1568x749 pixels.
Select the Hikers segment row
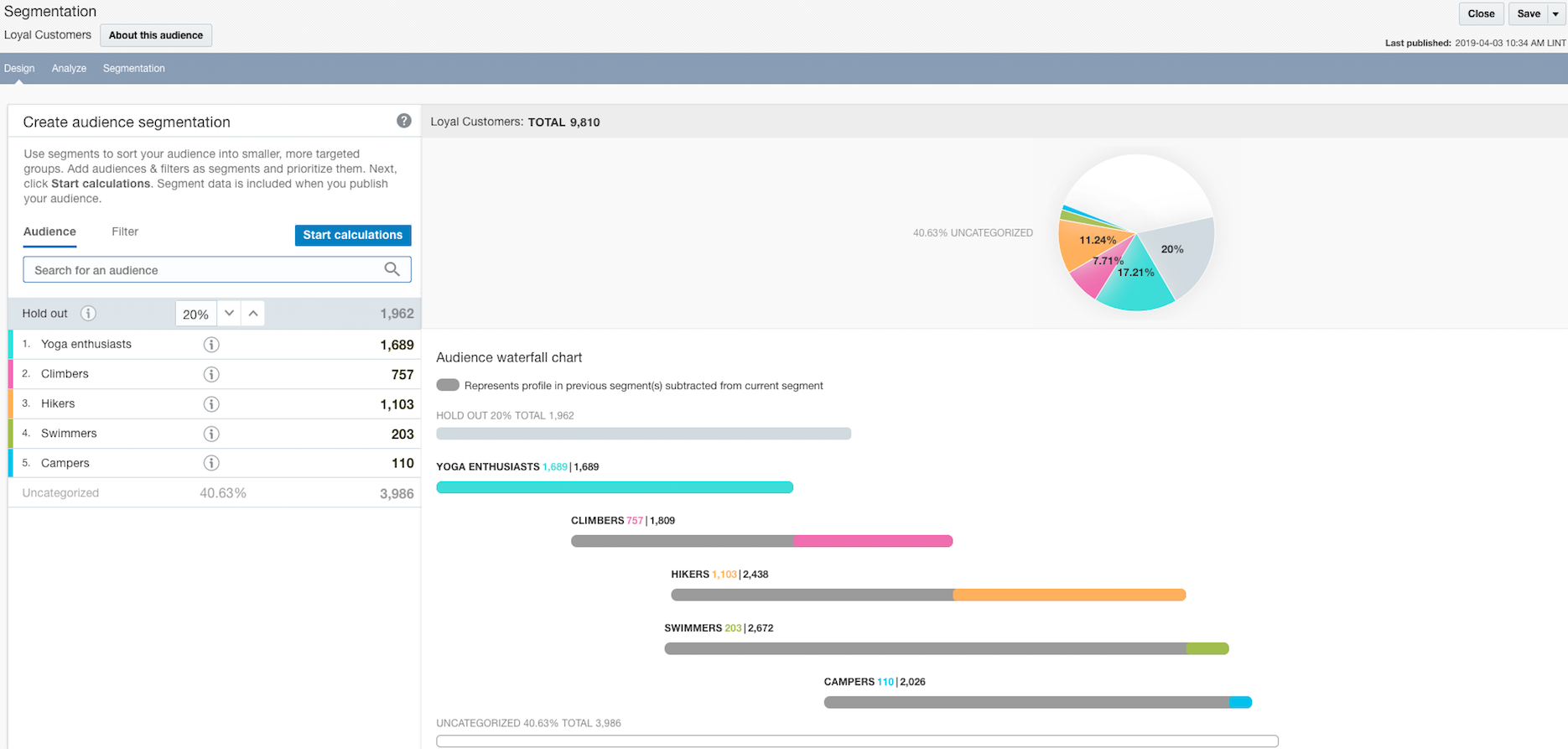pos(215,404)
